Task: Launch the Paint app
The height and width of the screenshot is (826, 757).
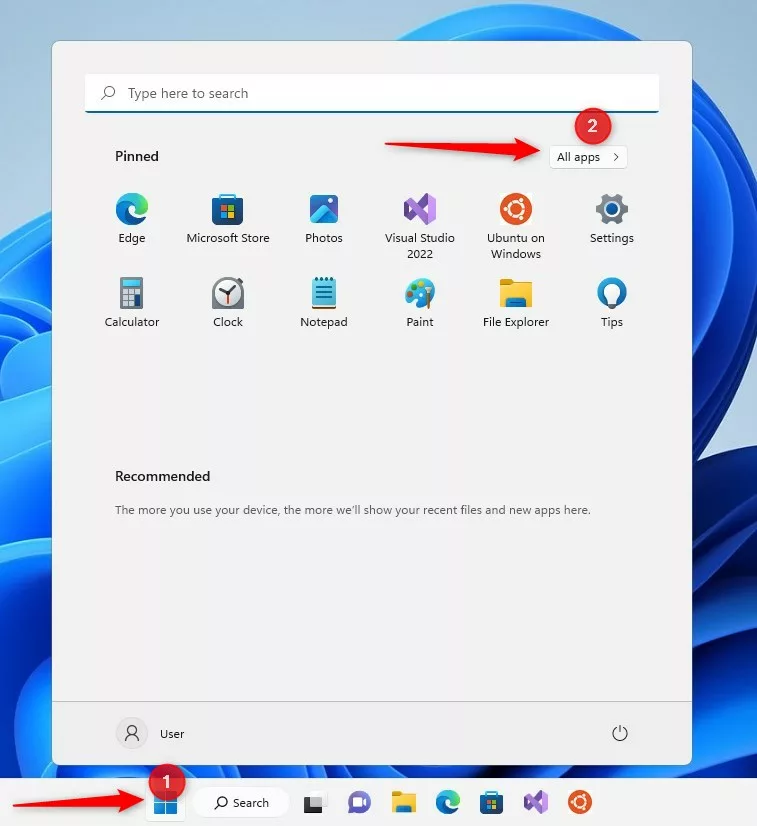Action: pos(420,302)
